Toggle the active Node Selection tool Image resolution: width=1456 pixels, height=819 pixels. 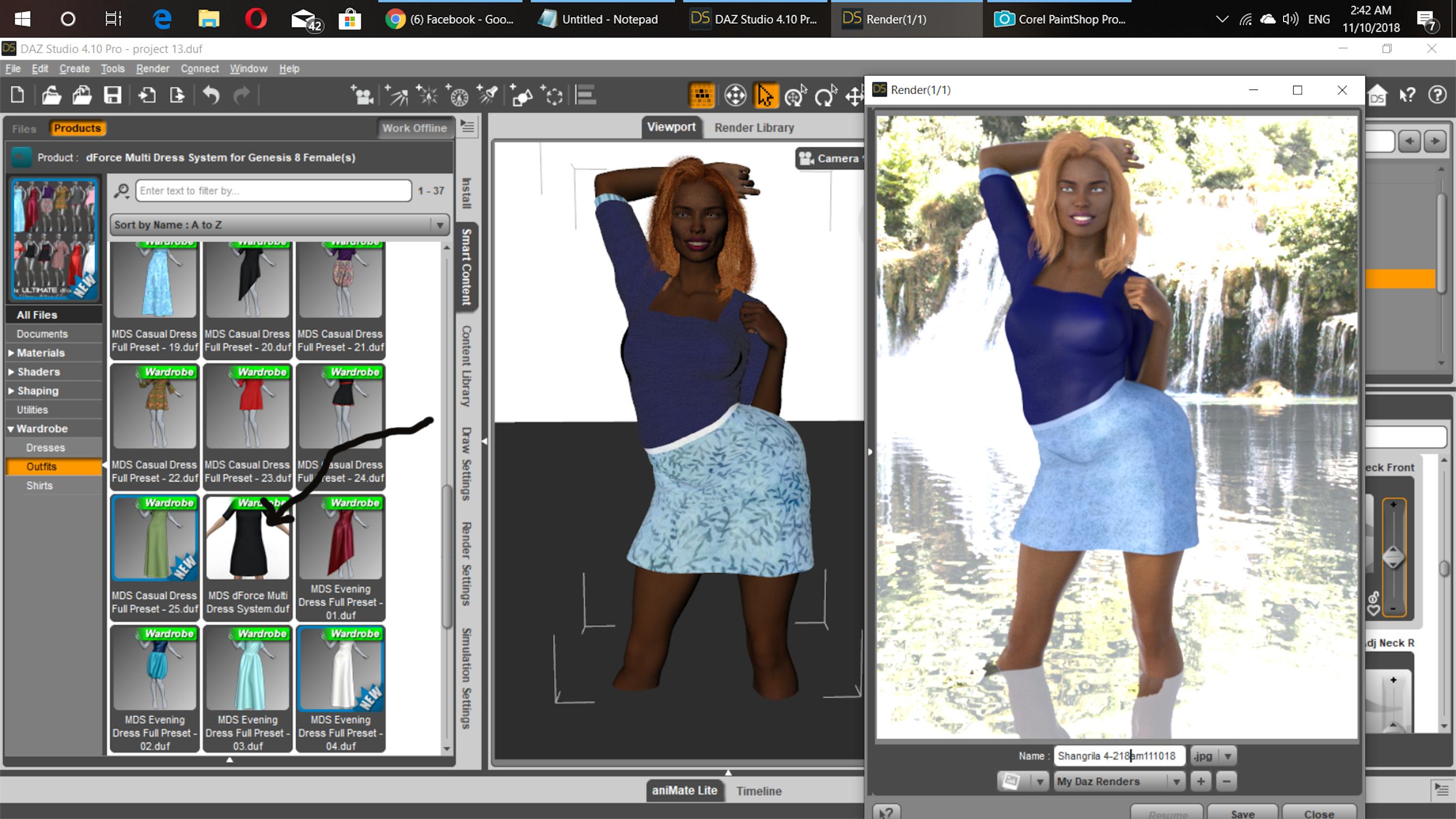pos(765,95)
